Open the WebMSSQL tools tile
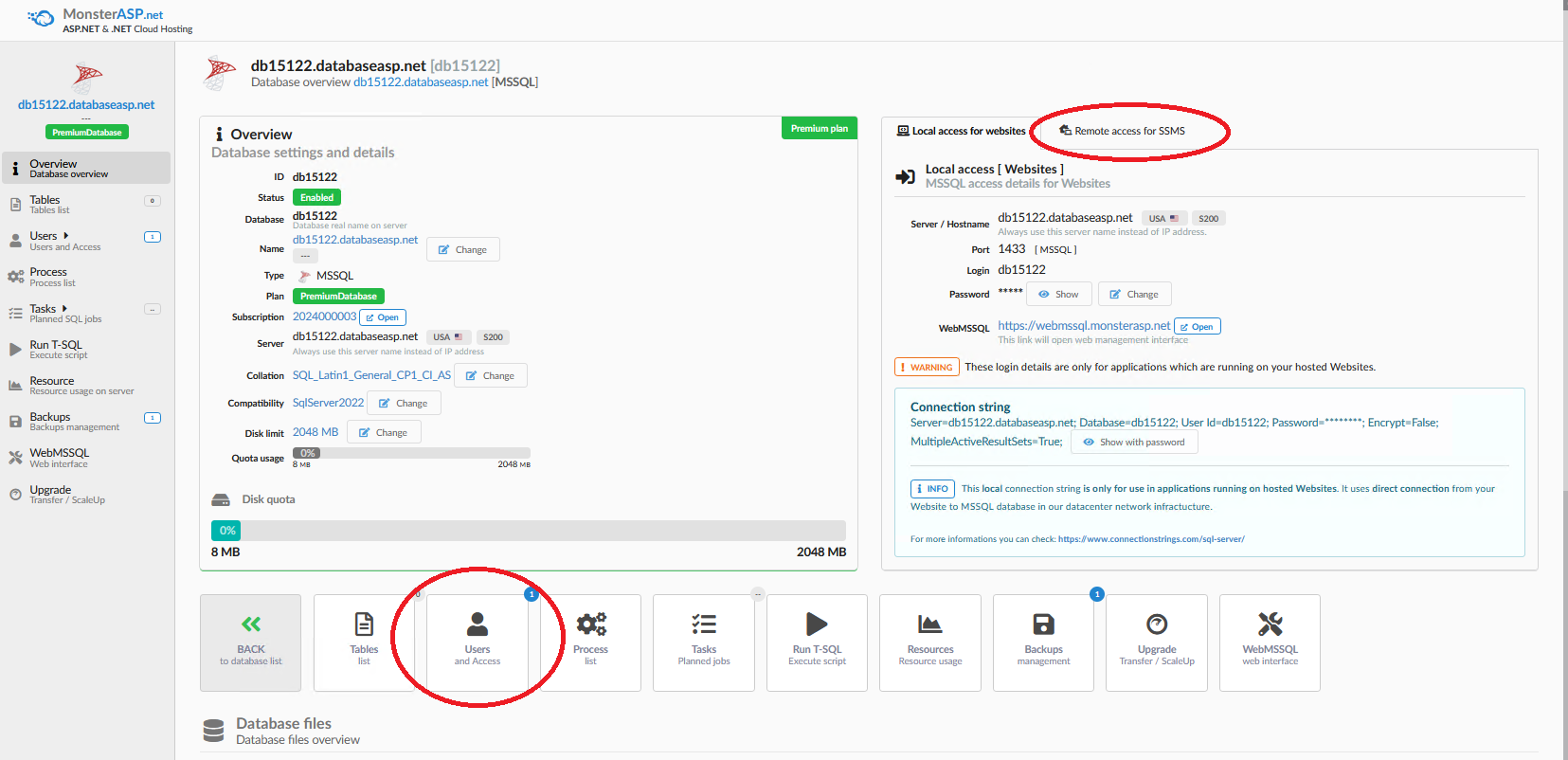1568x760 pixels. coord(1270,642)
